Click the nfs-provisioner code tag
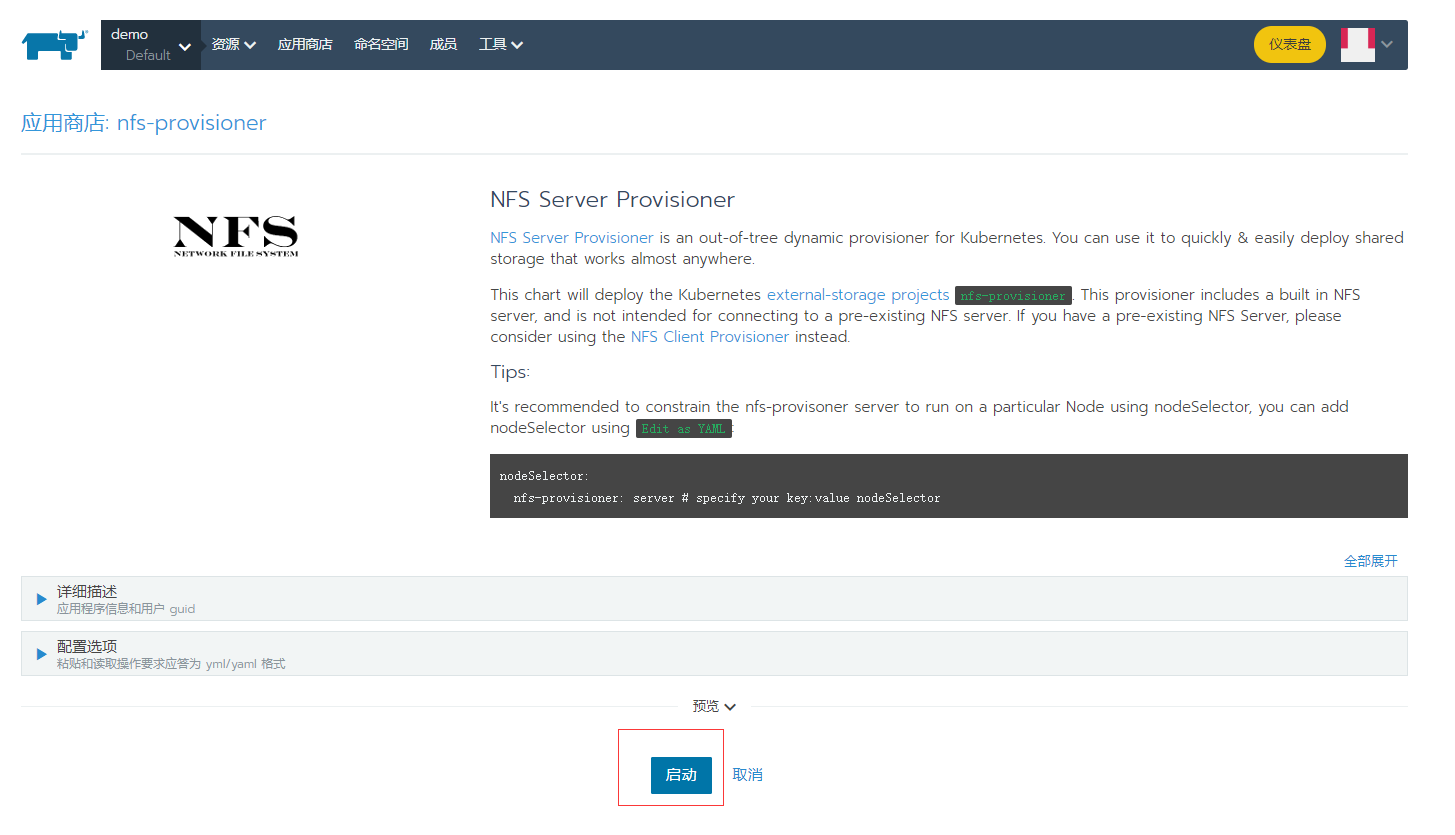Screen dimensions: 1455x835 click(x=1013, y=295)
